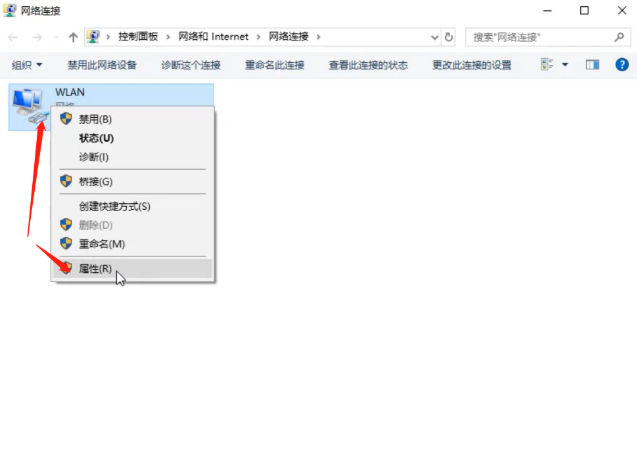Image resolution: width=637 pixels, height=456 pixels.
Task: Expand the view options dropdown arrow
Action: pyautogui.click(x=565, y=65)
